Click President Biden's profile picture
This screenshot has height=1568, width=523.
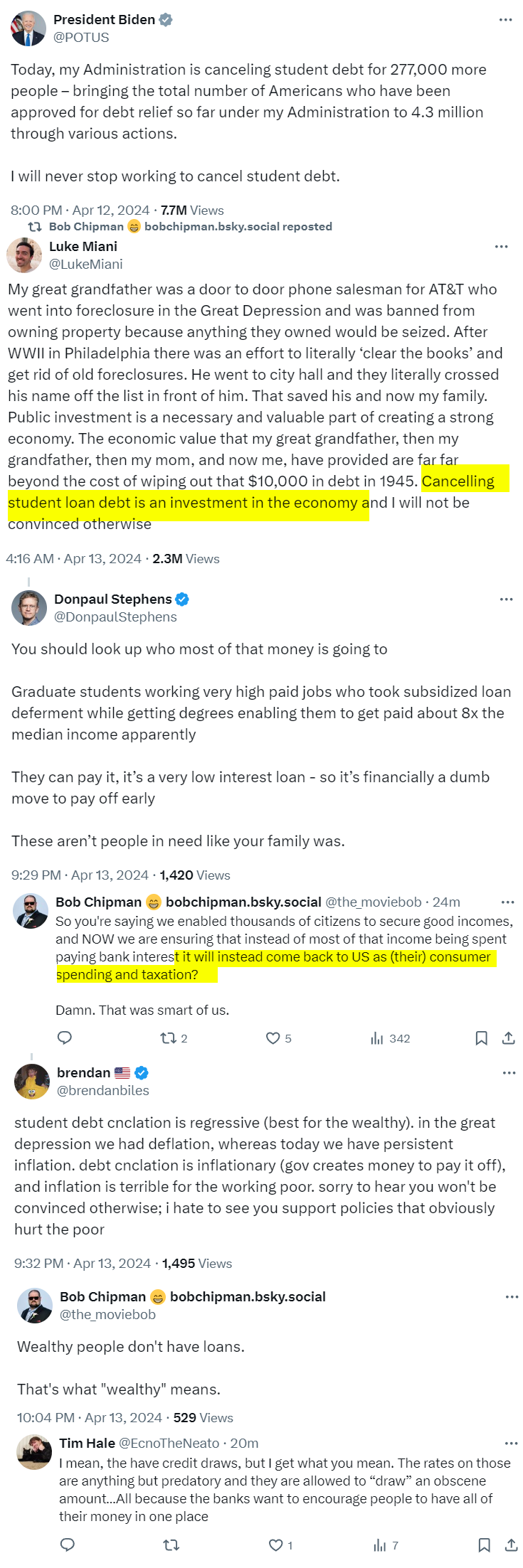click(28, 28)
